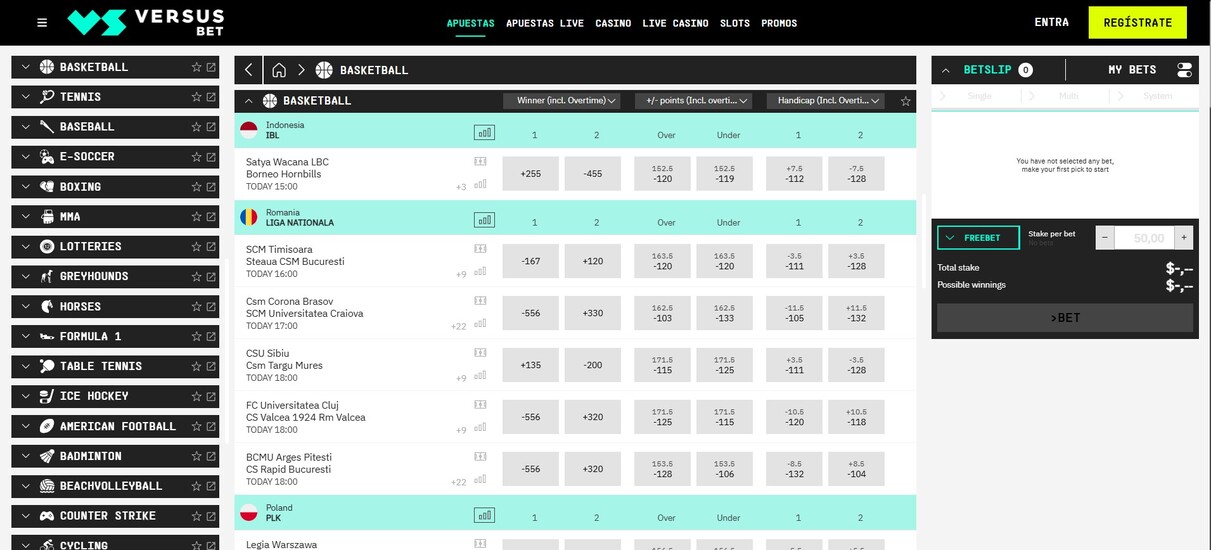Open the hamburger menu in the header
Screen dimensions: 1211x550
(x=42, y=23)
